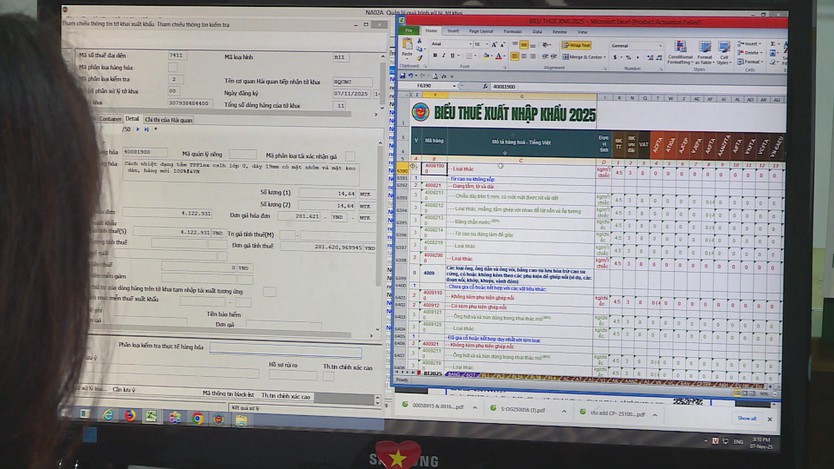The width and height of the screenshot is (834, 469).
Task: Click the Fill Color bucket swatch
Action: (x=486, y=56)
